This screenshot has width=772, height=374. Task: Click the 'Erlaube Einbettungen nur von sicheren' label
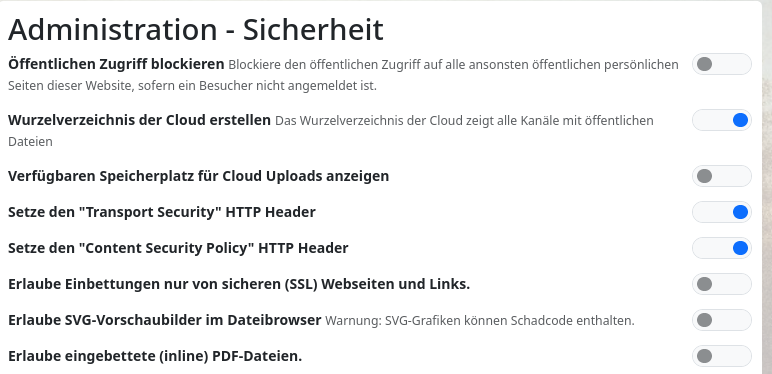tap(239, 284)
